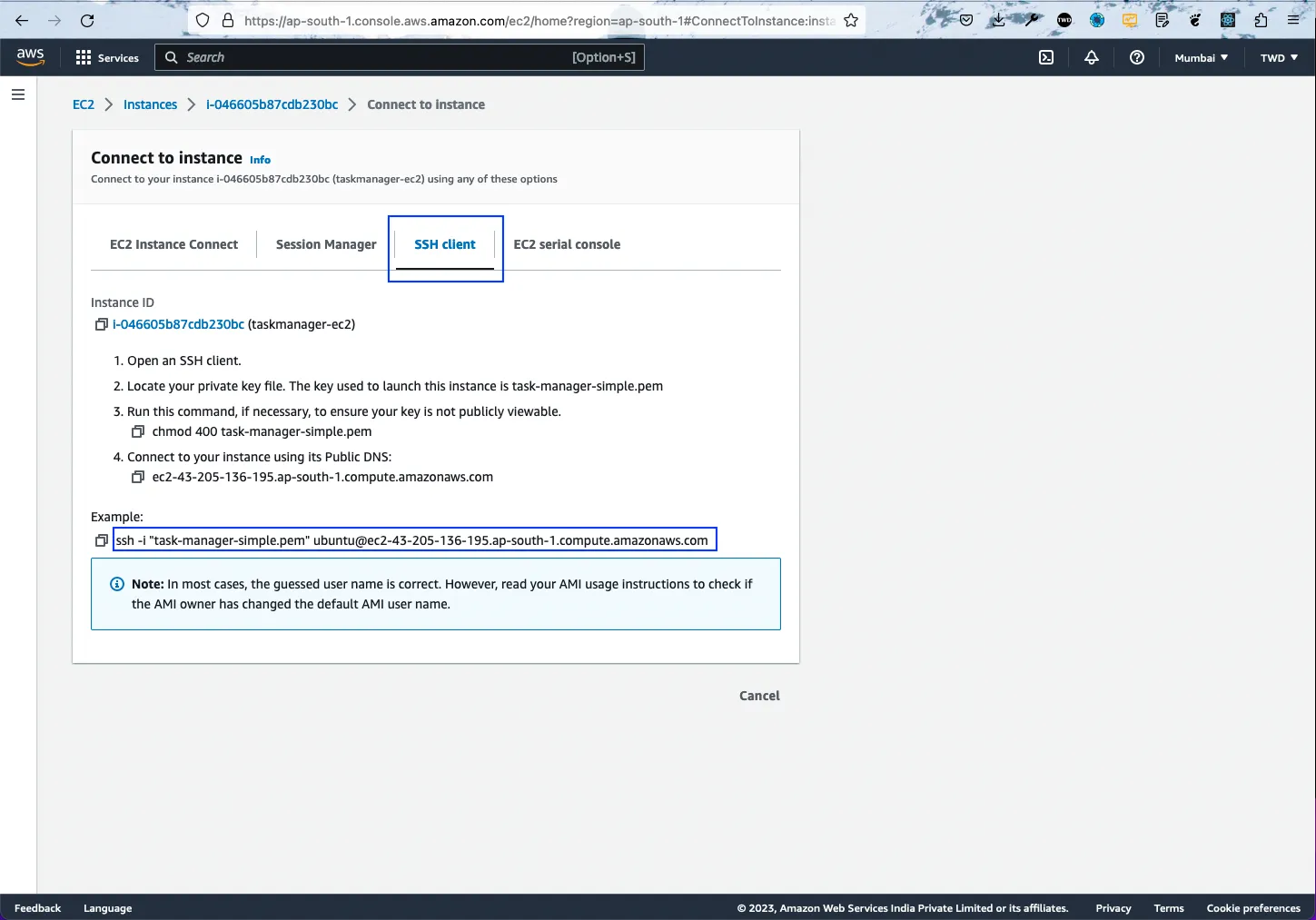The image size is (1316, 920).
Task: Click the i-046605b87cdb230bc breadcrumb link
Action: (272, 104)
